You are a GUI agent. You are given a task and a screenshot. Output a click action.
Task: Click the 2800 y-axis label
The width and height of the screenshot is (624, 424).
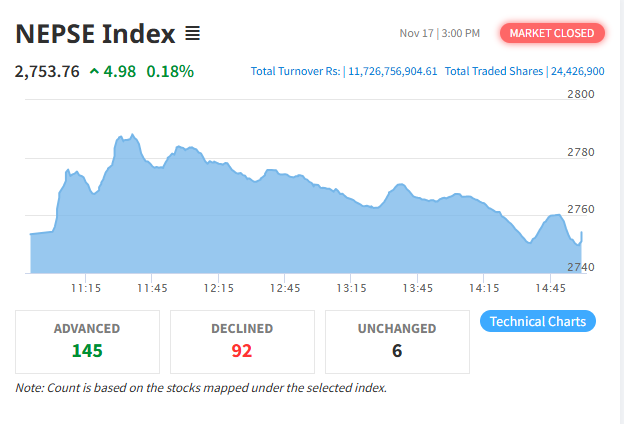coord(580,94)
